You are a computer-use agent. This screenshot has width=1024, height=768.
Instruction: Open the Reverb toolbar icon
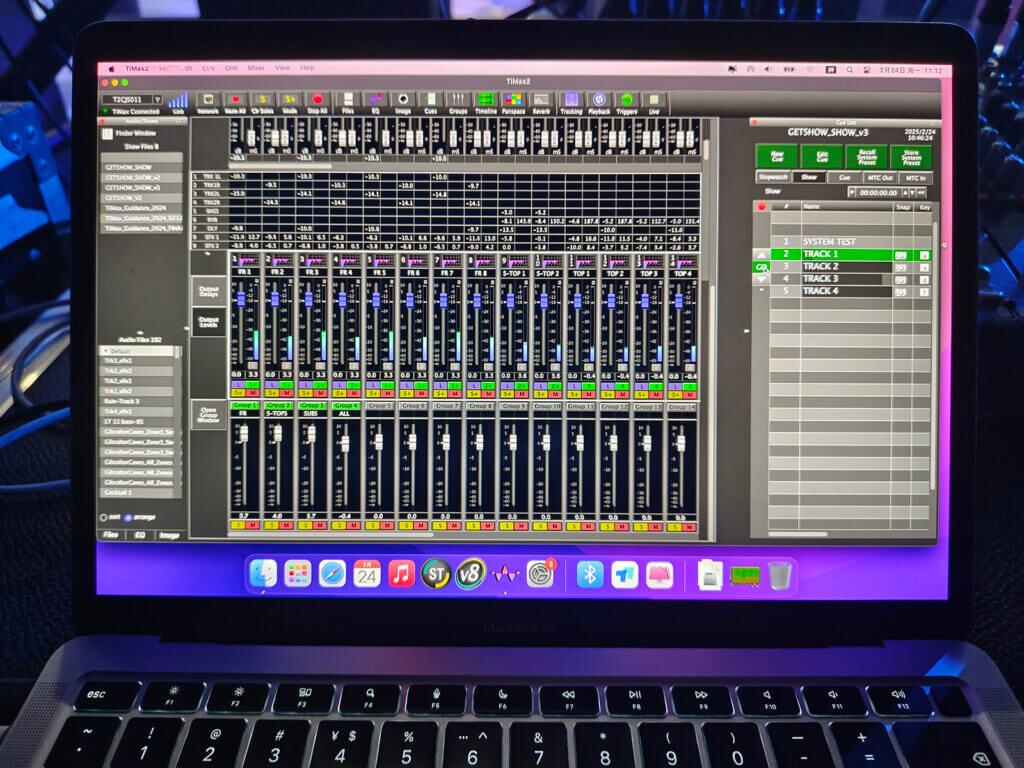tap(541, 99)
